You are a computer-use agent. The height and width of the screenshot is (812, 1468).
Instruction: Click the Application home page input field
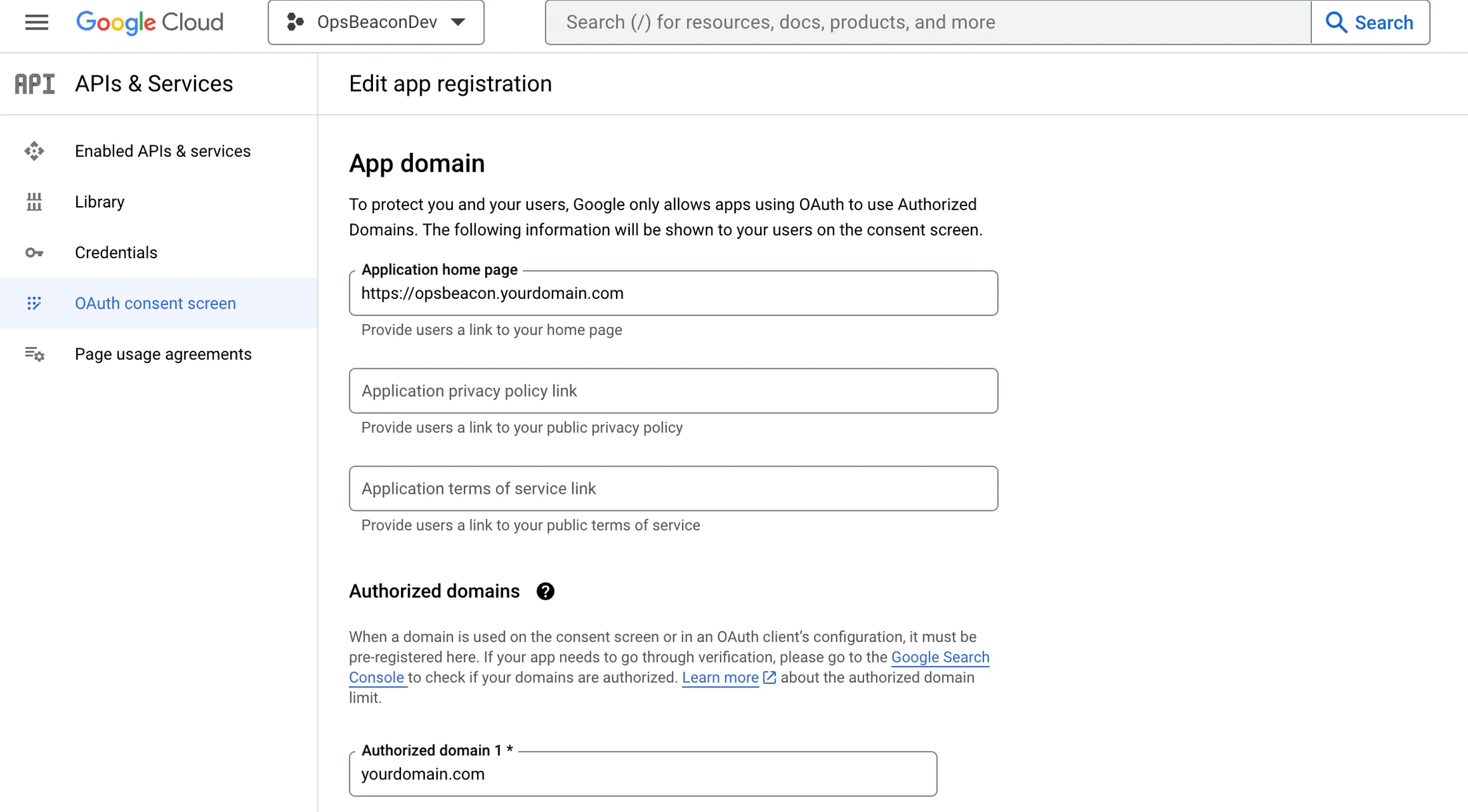[x=673, y=293]
